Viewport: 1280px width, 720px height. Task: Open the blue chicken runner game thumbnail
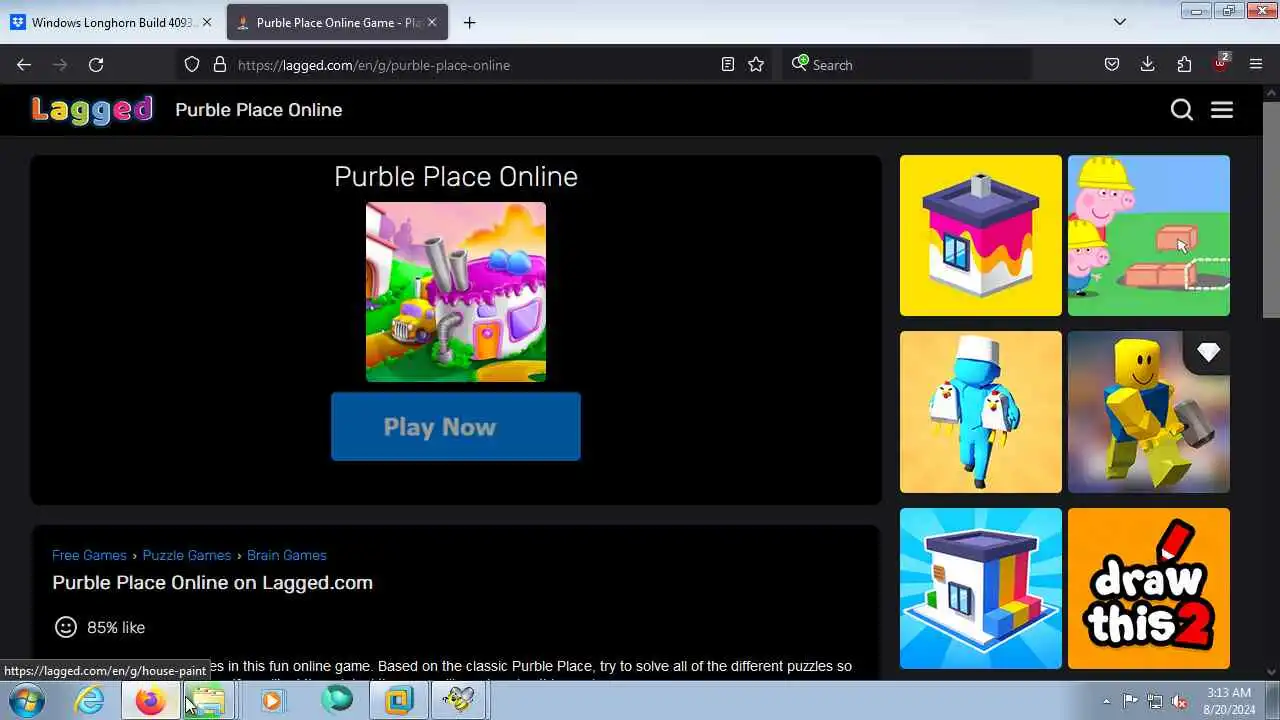tap(981, 412)
